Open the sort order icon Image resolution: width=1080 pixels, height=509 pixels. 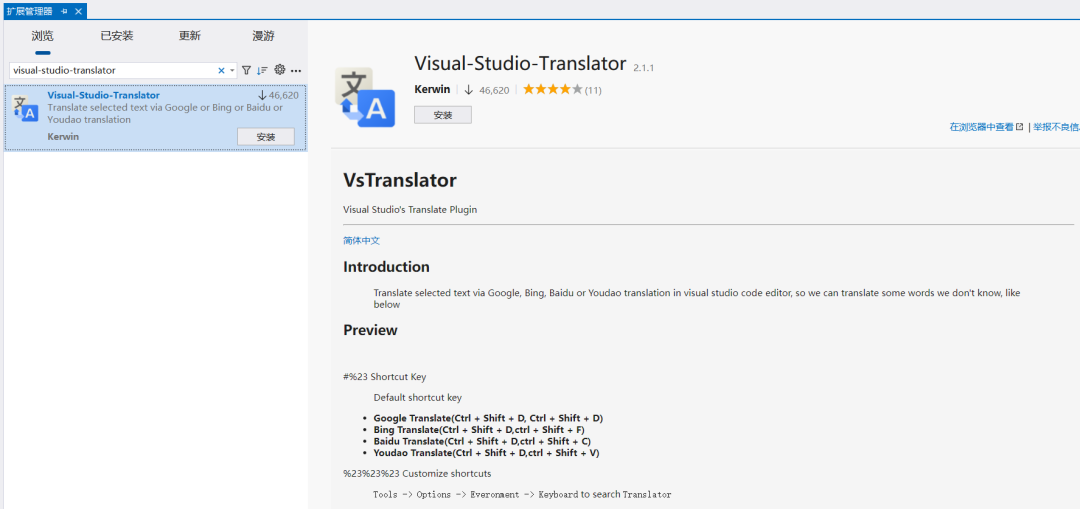tap(262, 70)
